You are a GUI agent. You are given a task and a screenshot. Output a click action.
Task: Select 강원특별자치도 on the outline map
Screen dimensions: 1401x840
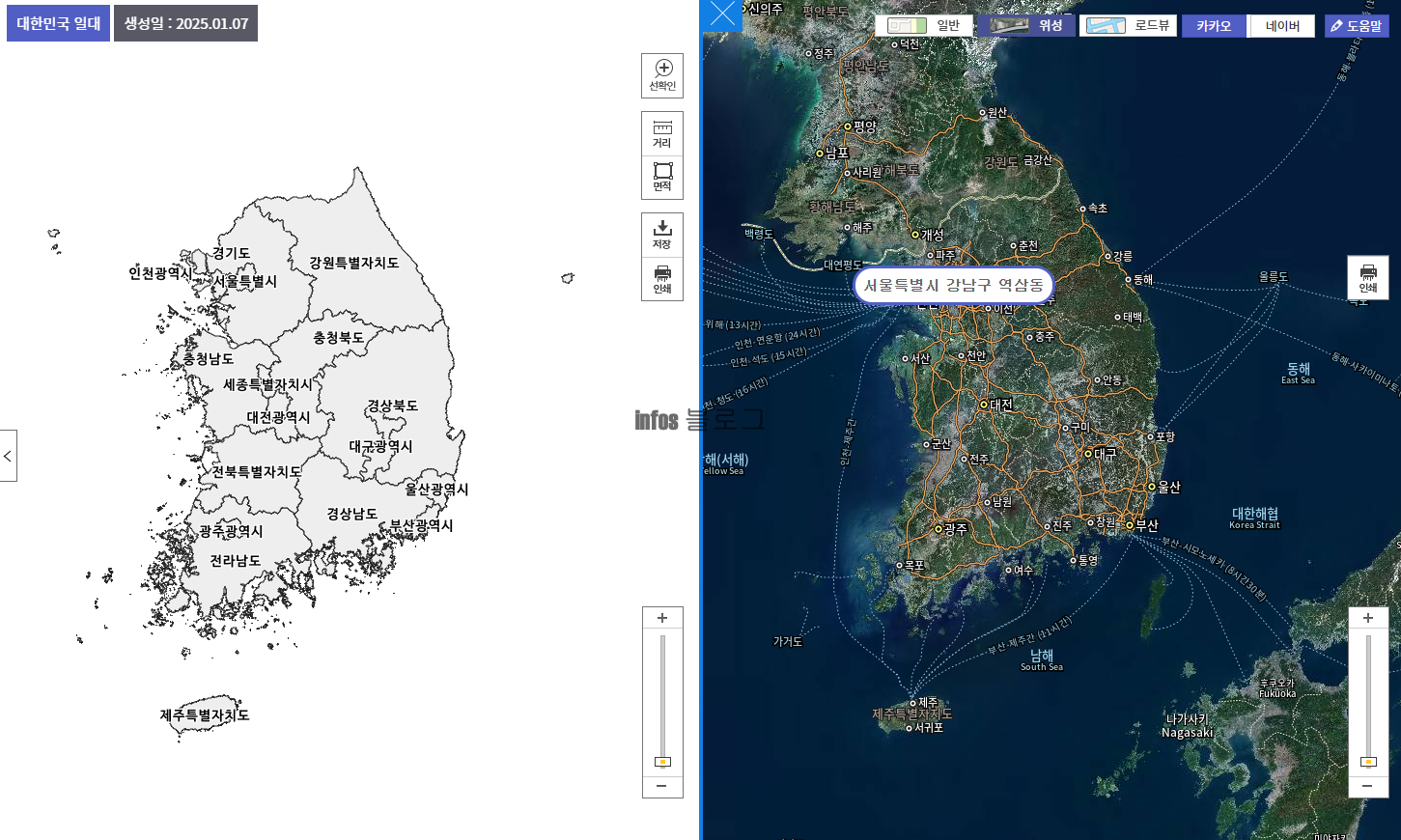click(x=354, y=263)
